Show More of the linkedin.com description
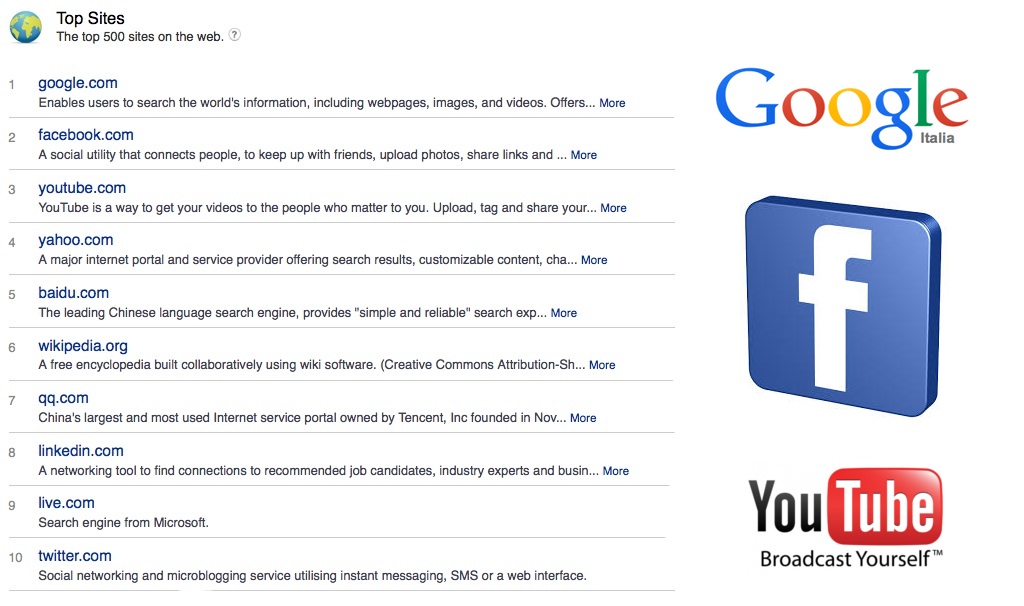Image resolution: width=1024 pixels, height=606 pixels. 616,471
